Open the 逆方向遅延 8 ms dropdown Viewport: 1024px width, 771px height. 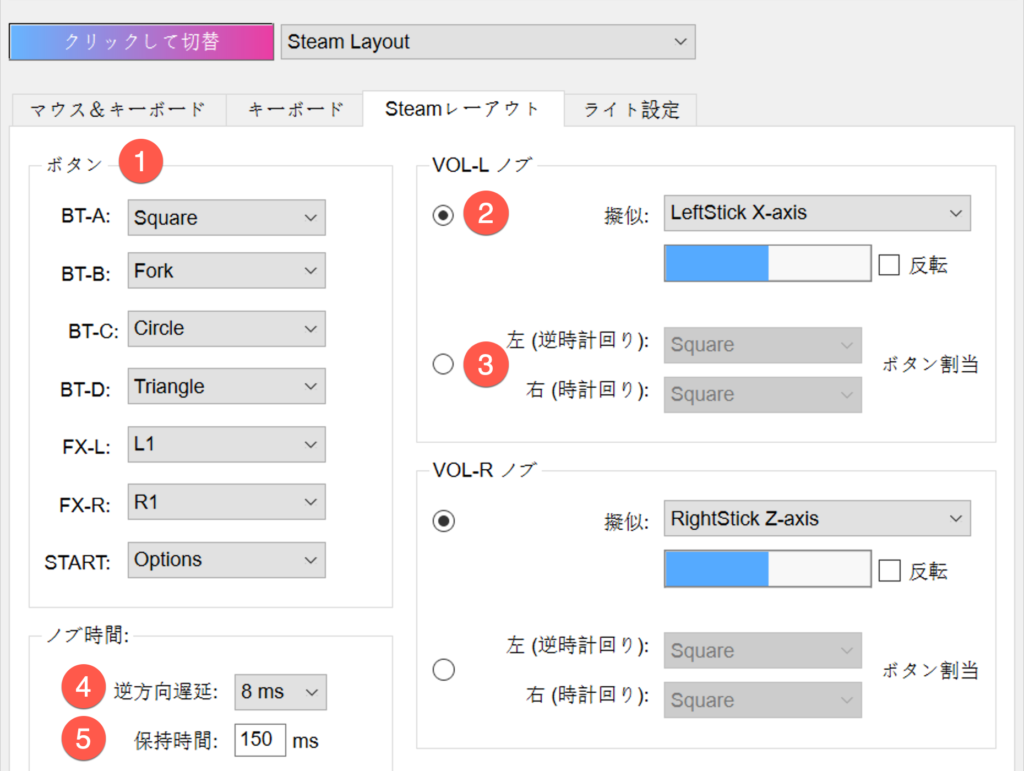pyautogui.click(x=280, y=692)
